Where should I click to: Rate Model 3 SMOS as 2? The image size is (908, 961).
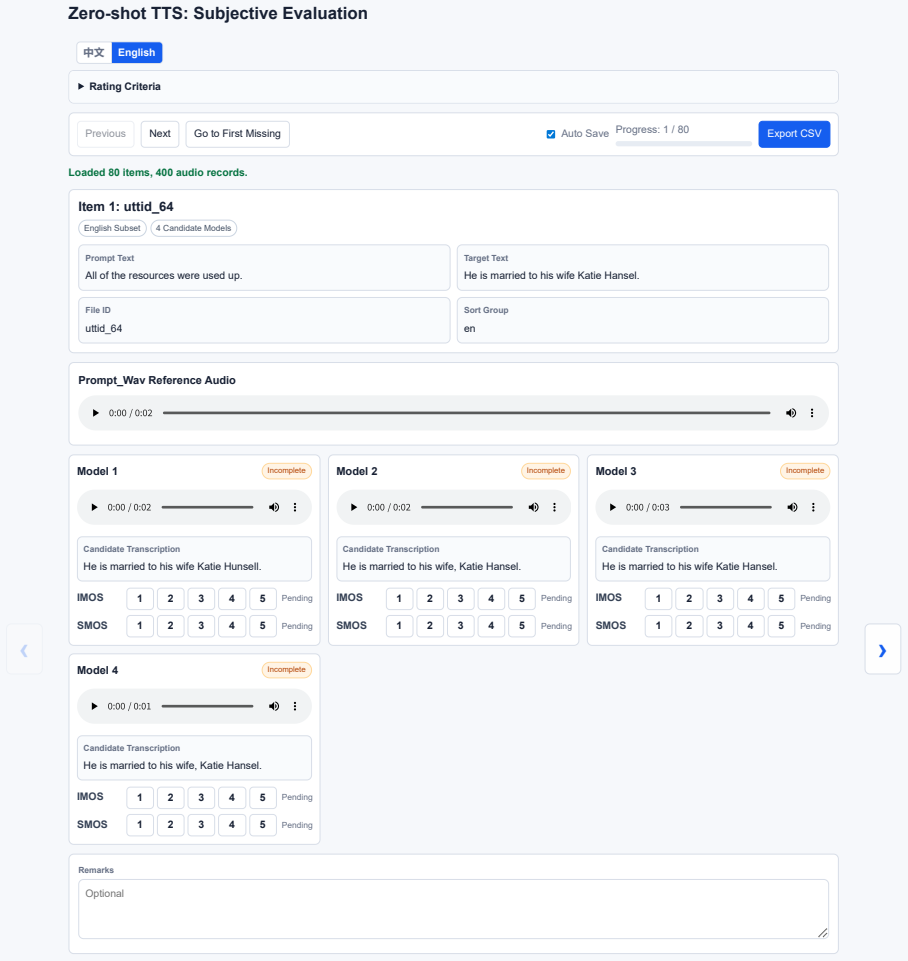[689, 626]
